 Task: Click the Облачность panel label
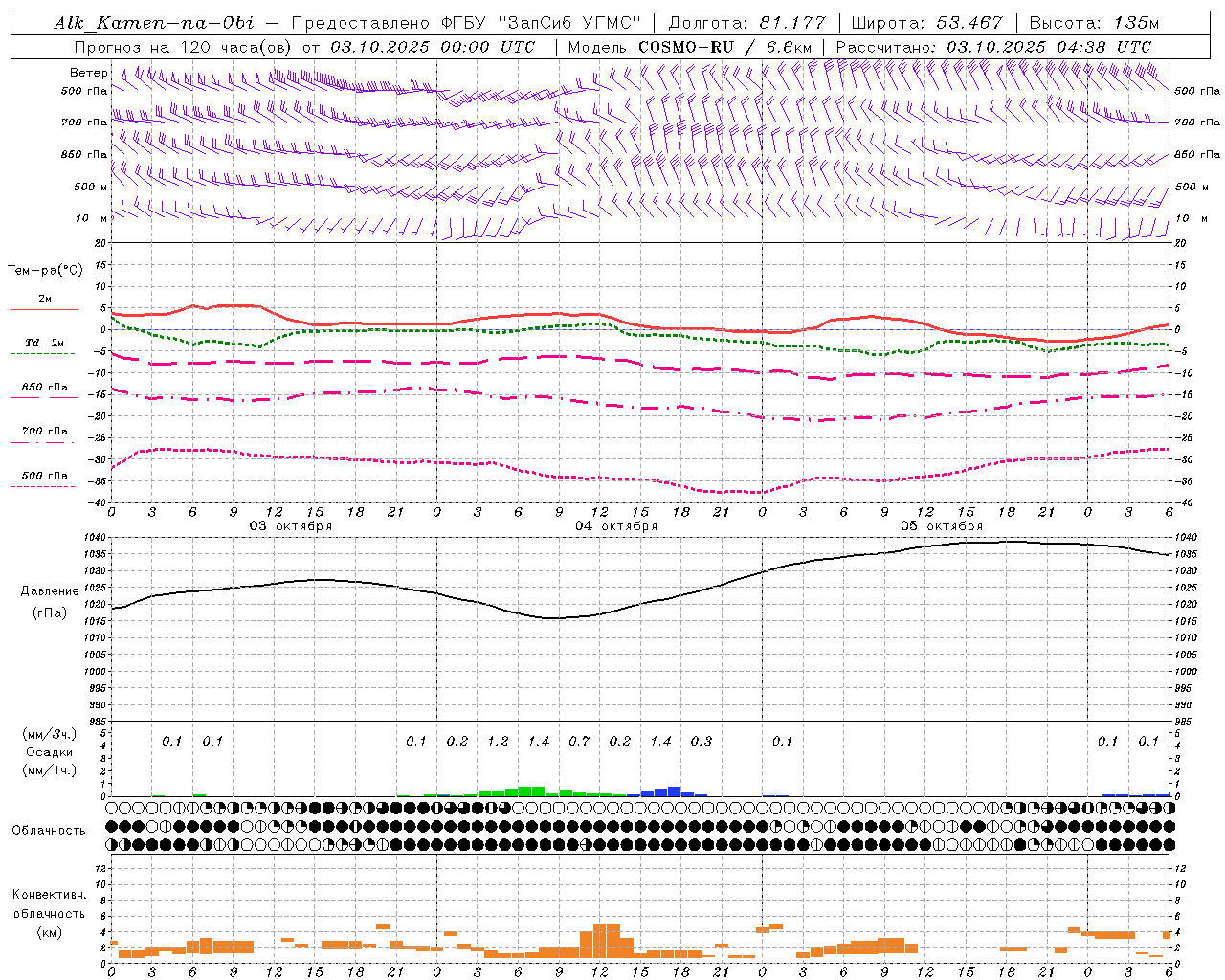coord(49,830)
